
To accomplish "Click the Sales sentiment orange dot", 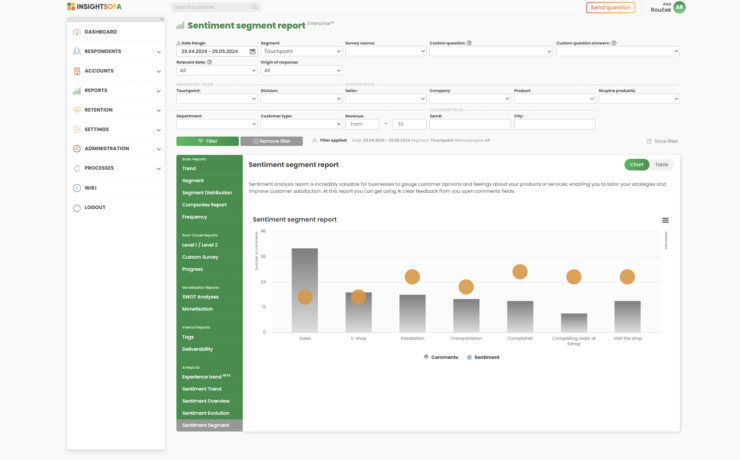I will tap(305, 297).
